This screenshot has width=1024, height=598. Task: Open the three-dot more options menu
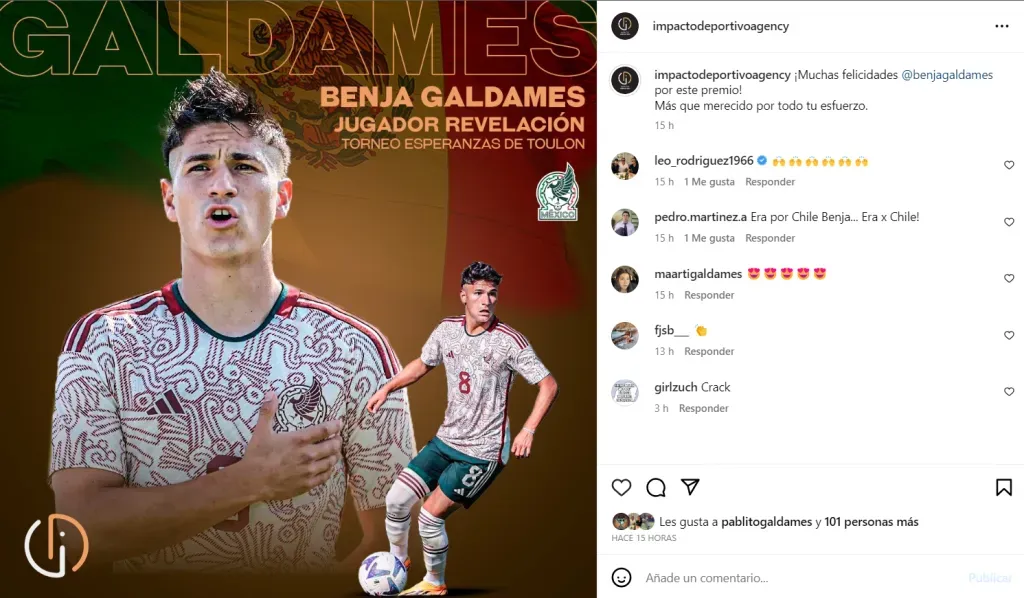pos(1002,26)
